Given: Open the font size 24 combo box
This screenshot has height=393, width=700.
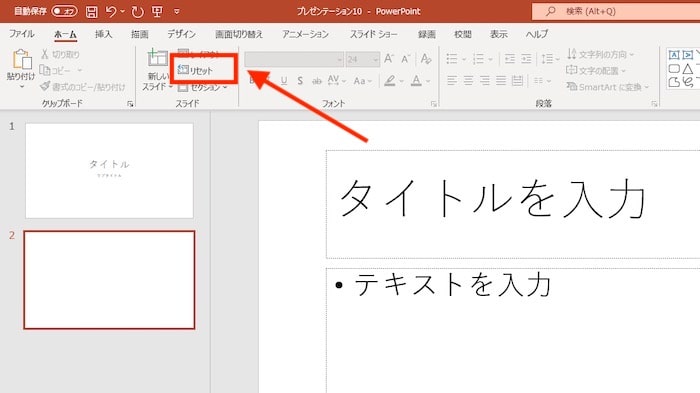Looking at the screenshot, I should [362, 59].
